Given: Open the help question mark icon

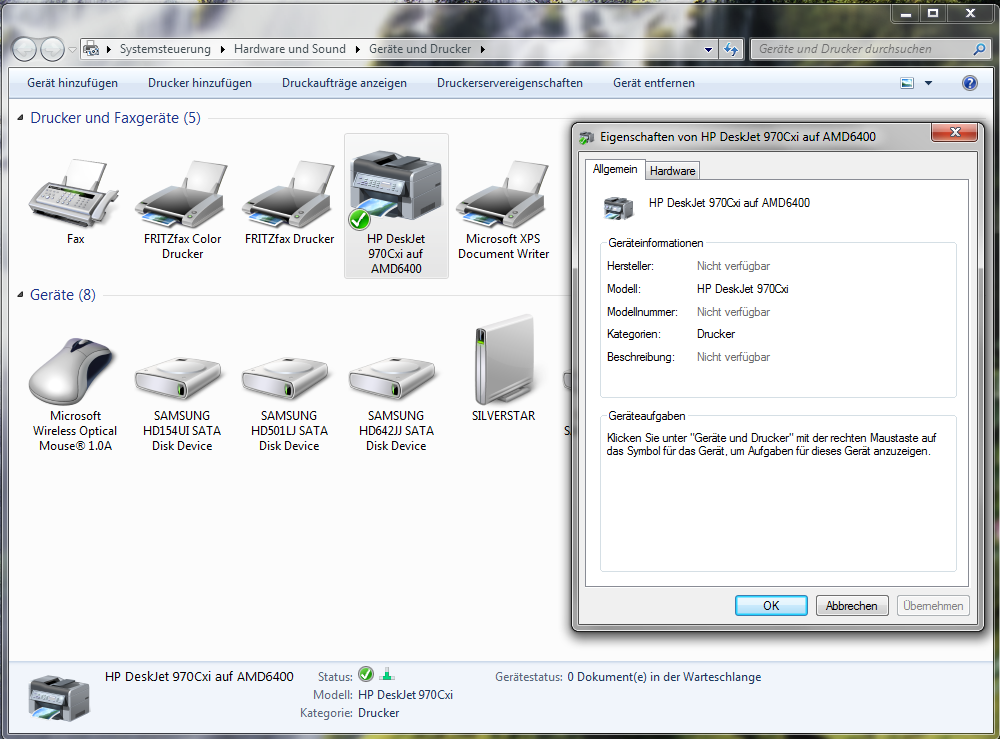Looking at the screenshot, I should coord(969,83).
